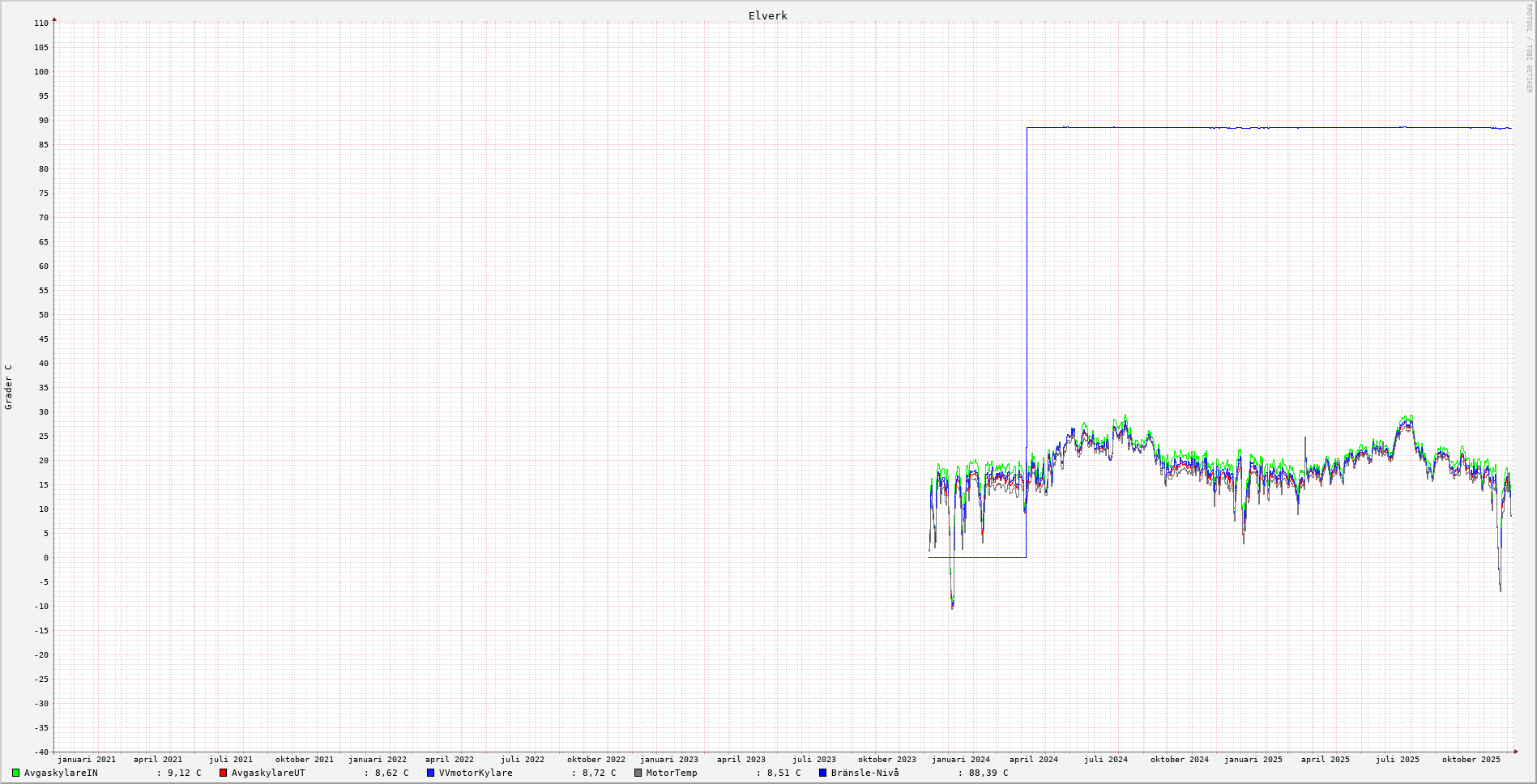Select the AvgaskylareIN legend label
Screen dimensions: 1537x784
click(x=61, y=773)
